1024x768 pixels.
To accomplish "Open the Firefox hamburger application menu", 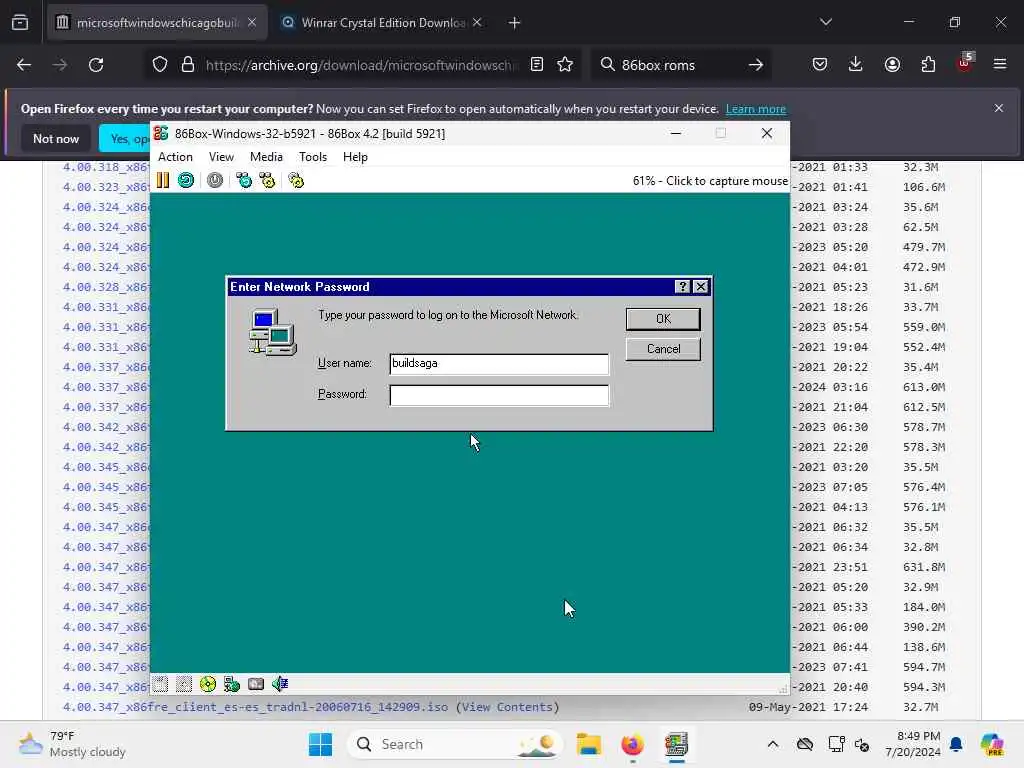I will tap(1000, 64).
